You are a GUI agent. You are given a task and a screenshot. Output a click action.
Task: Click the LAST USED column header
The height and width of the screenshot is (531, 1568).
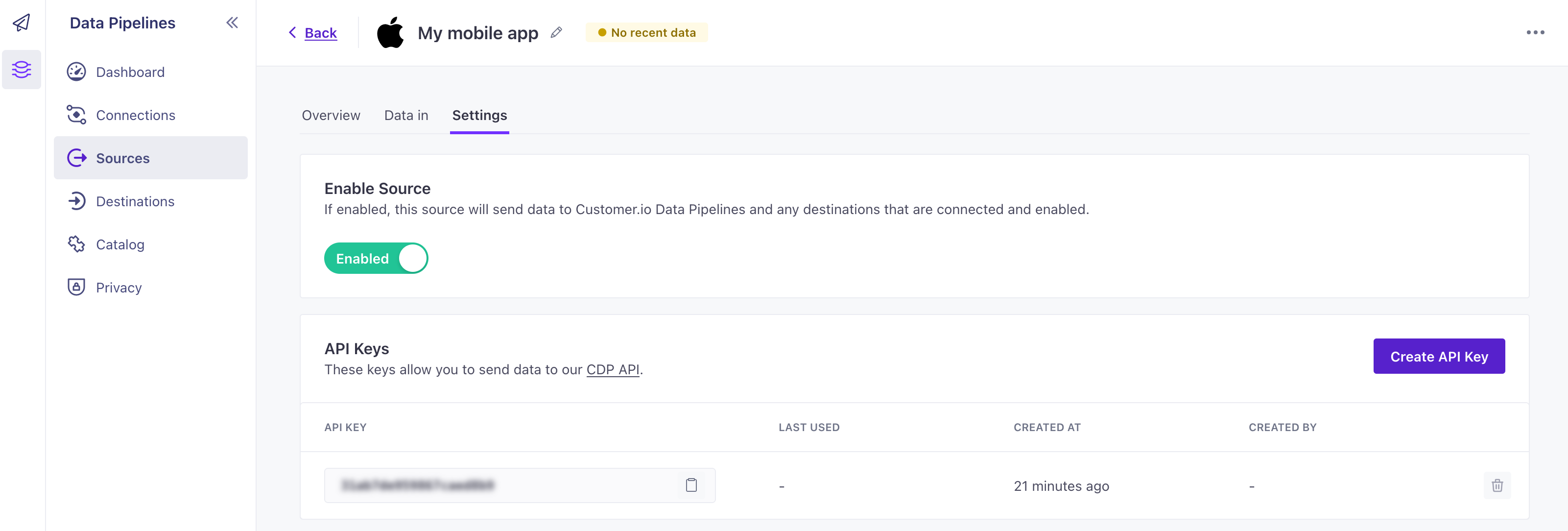[x=809, y=428]
